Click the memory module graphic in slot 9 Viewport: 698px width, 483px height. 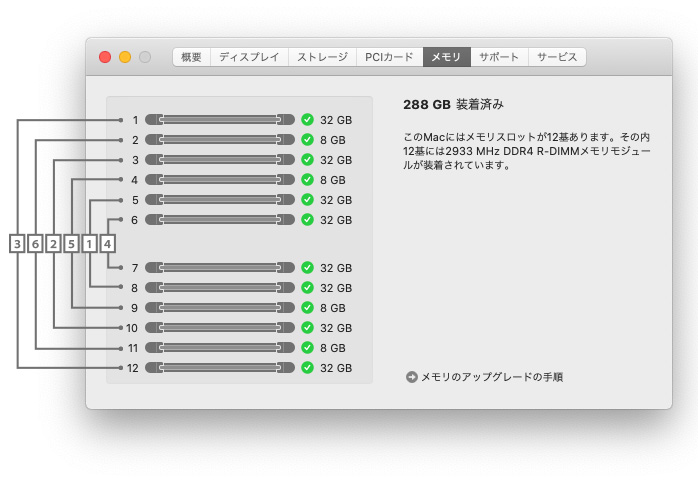[x=220, y=308]
